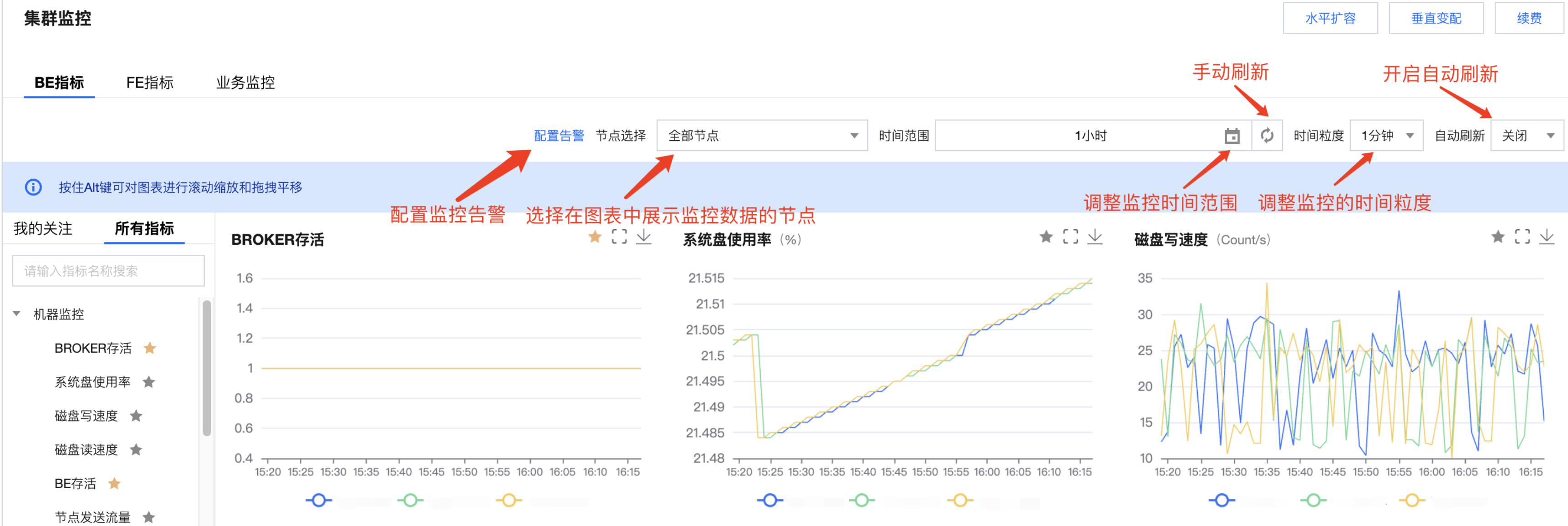Switch to the 我的关注 tab
The width and height of the screenshot is (1568, 526).
[43, 228]
